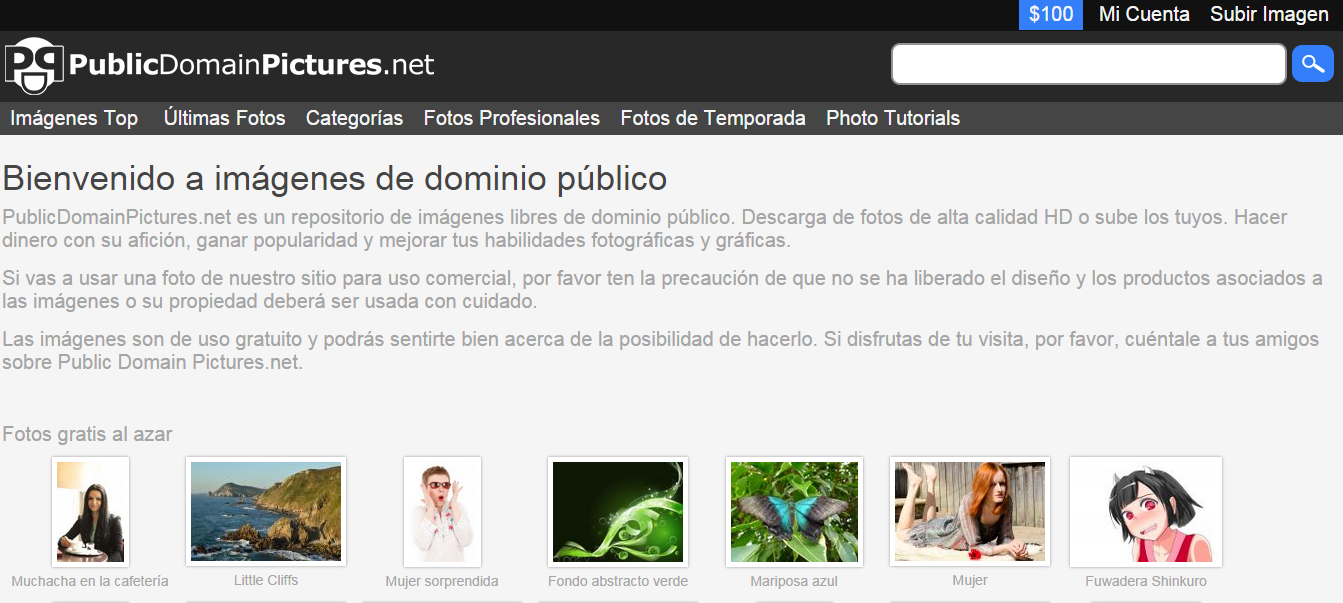The height and width of the screenshot is (603, 1343).
Task: Select the Fondo abstracto verde thumbnail
Action: click(617, 511)
